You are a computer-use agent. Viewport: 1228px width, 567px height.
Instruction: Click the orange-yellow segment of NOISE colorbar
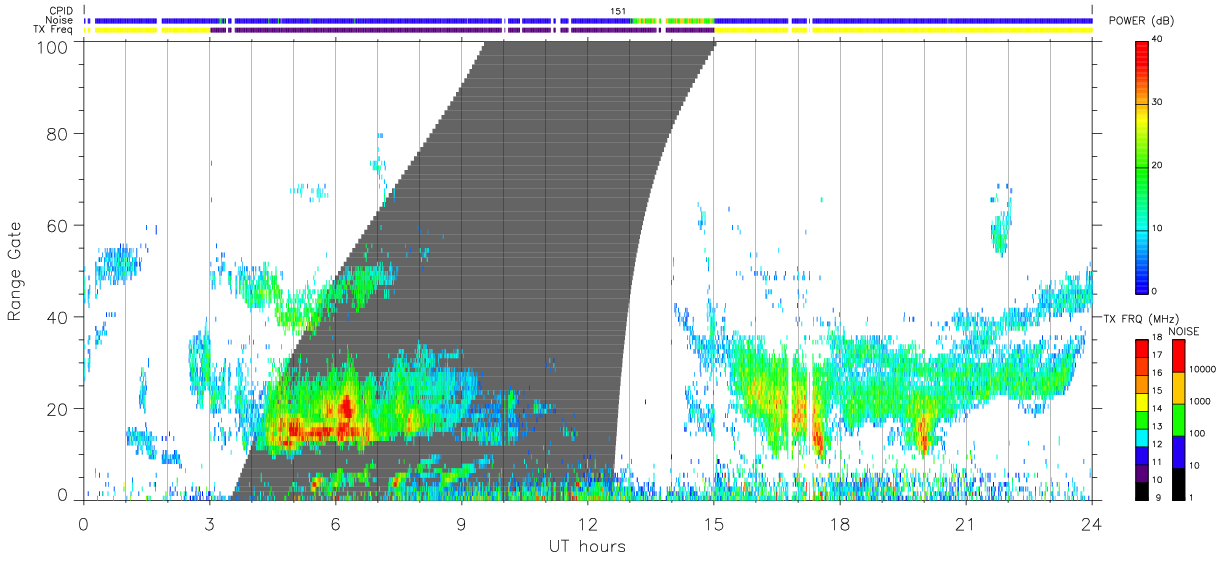point(1178,387)
